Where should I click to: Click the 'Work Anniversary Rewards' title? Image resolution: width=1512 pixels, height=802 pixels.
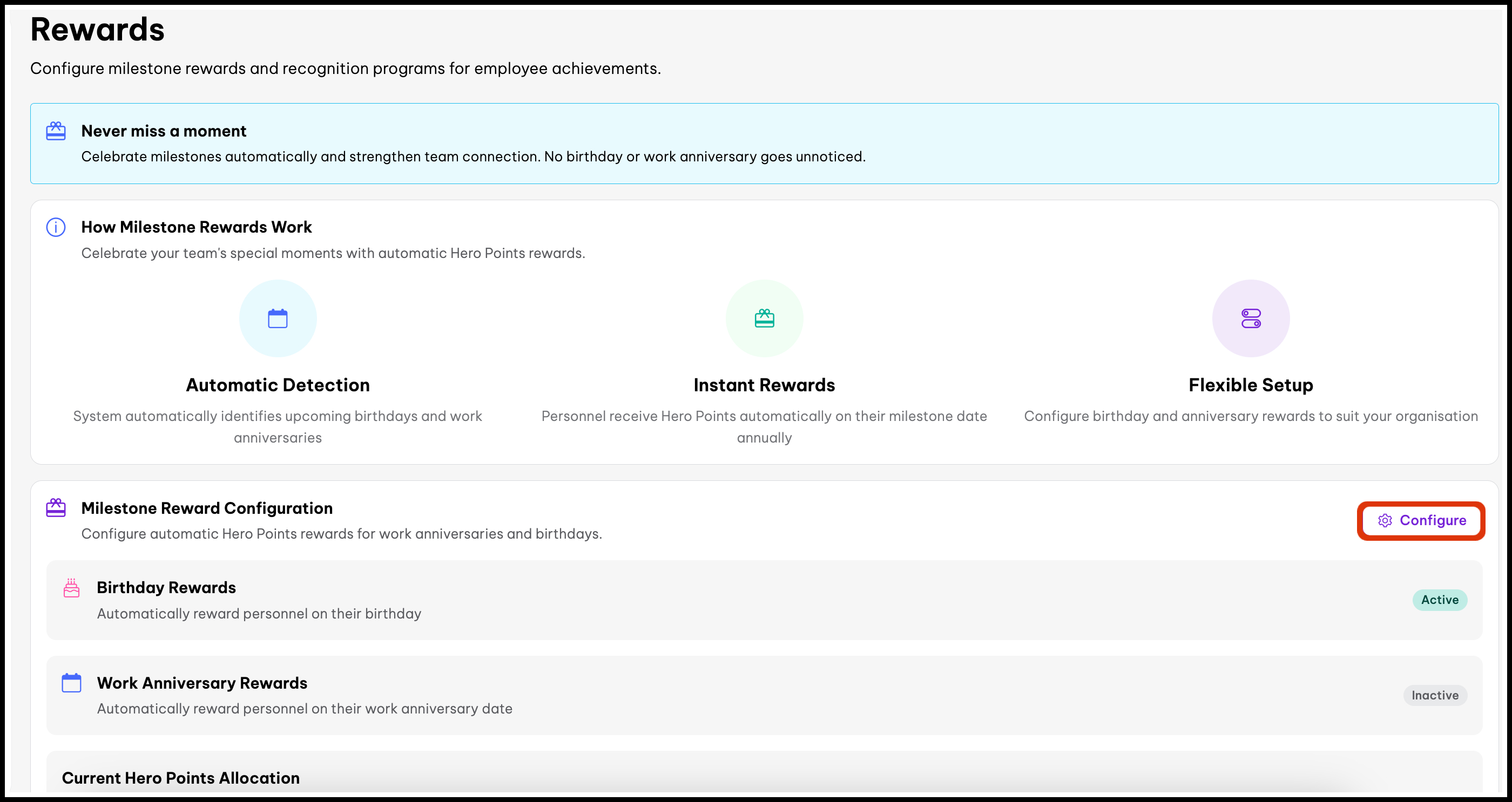202,683
